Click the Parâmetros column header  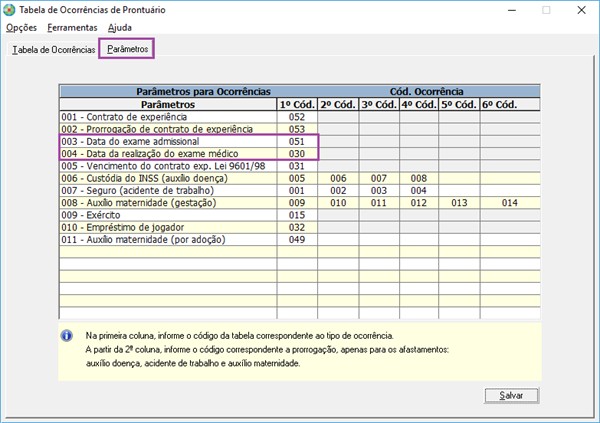point(168,104)
